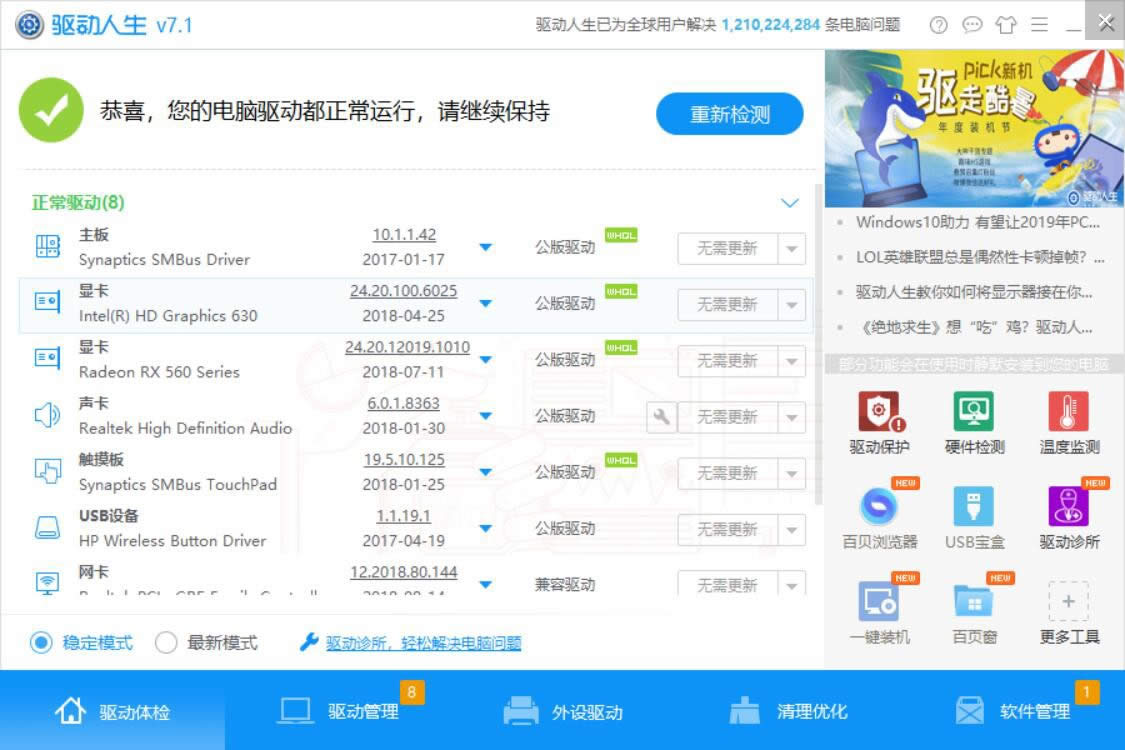The image size is (1125, 750).
Task: Open 百页窗 tool icon
Action: 974,601
